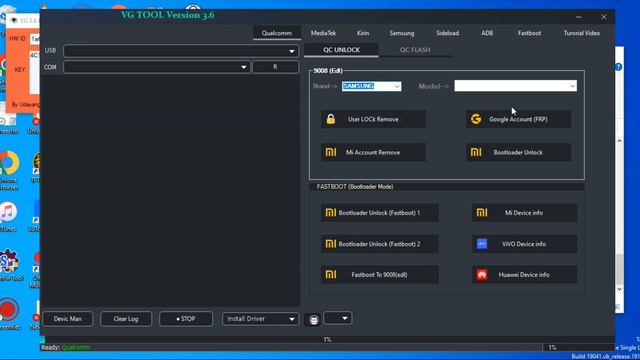
Task: Click the Clear Log button
Action: [x=126, y=319]
